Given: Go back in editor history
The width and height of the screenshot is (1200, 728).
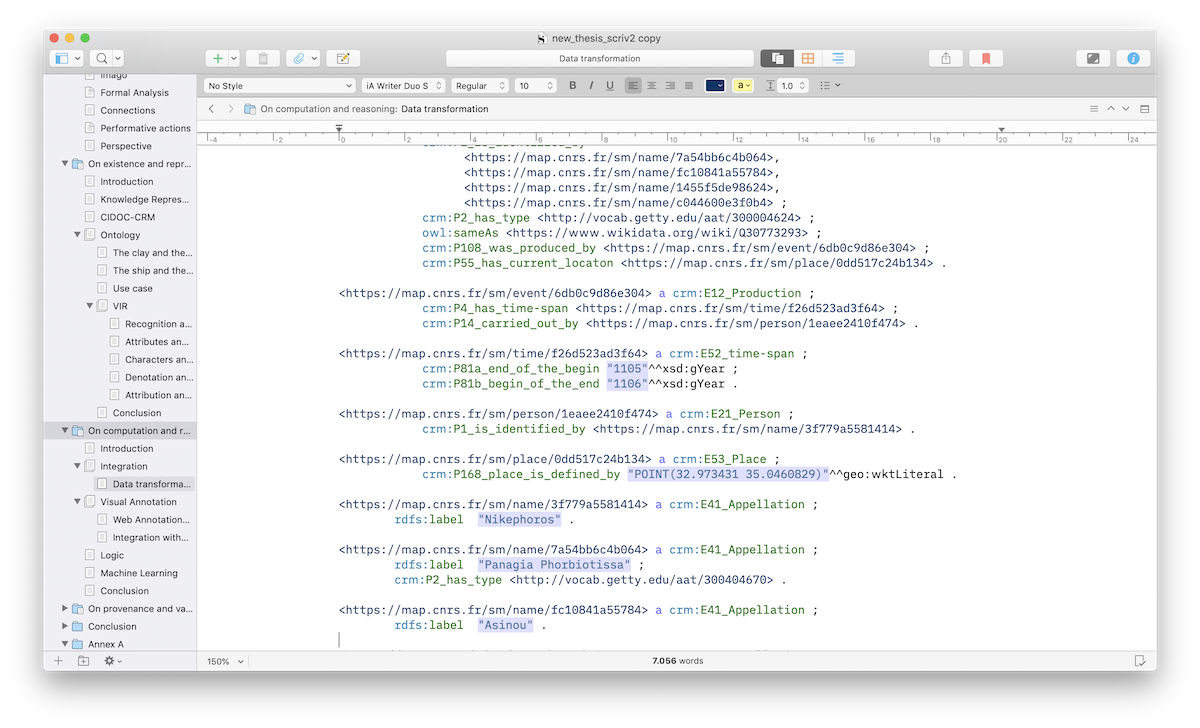Looking at the screenshot, I should pyautogui.click(x=211, y=109).
